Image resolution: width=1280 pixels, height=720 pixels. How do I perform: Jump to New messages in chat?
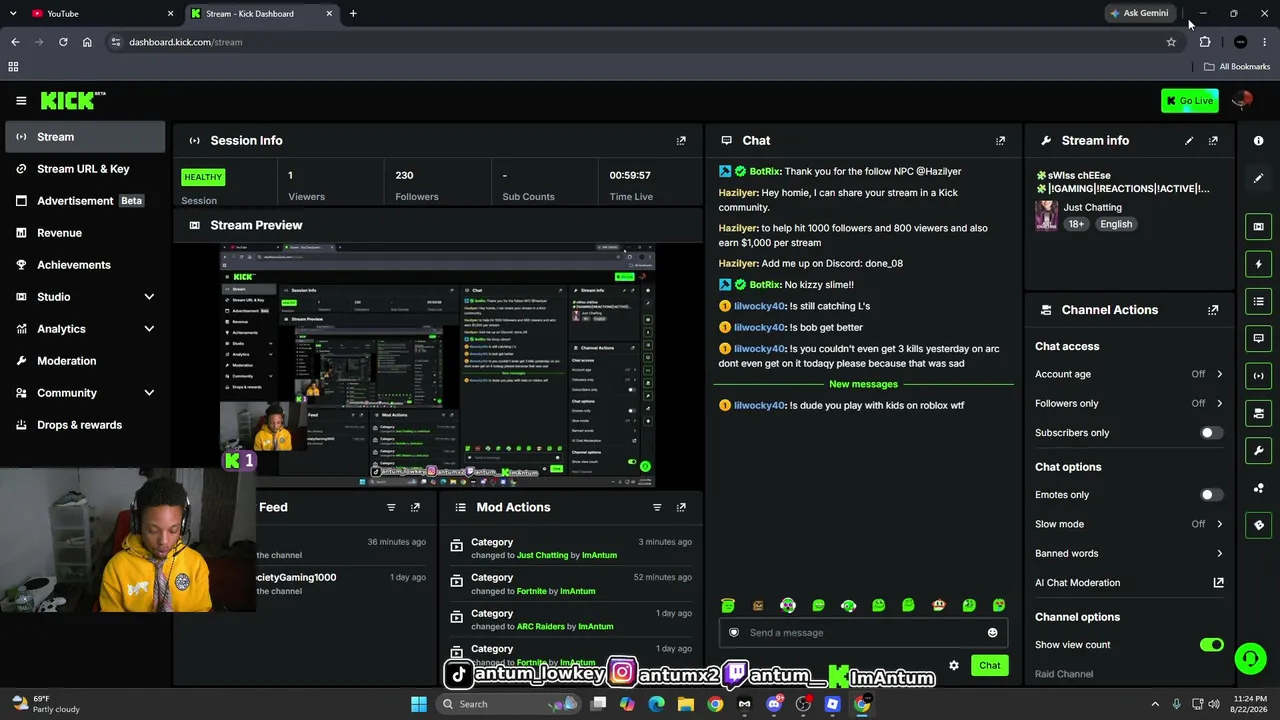[x=863, y=384]
